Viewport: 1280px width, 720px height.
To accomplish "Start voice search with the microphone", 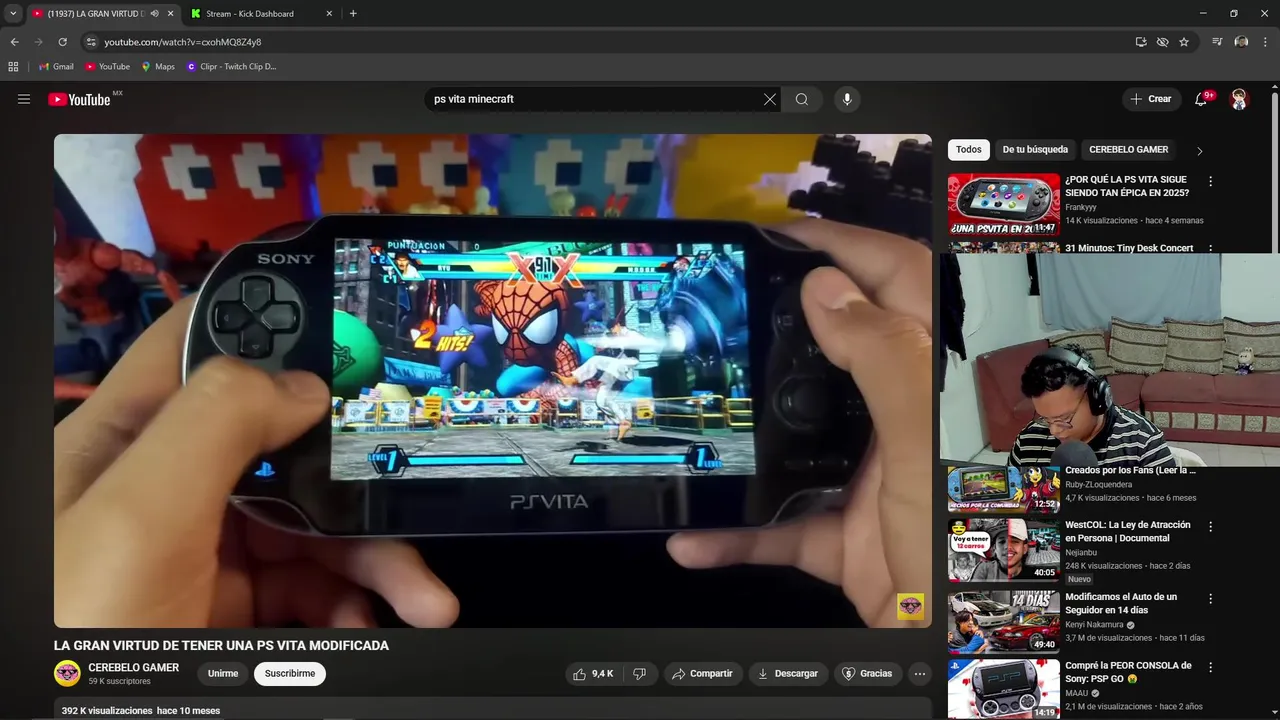I will pos(847,99).
